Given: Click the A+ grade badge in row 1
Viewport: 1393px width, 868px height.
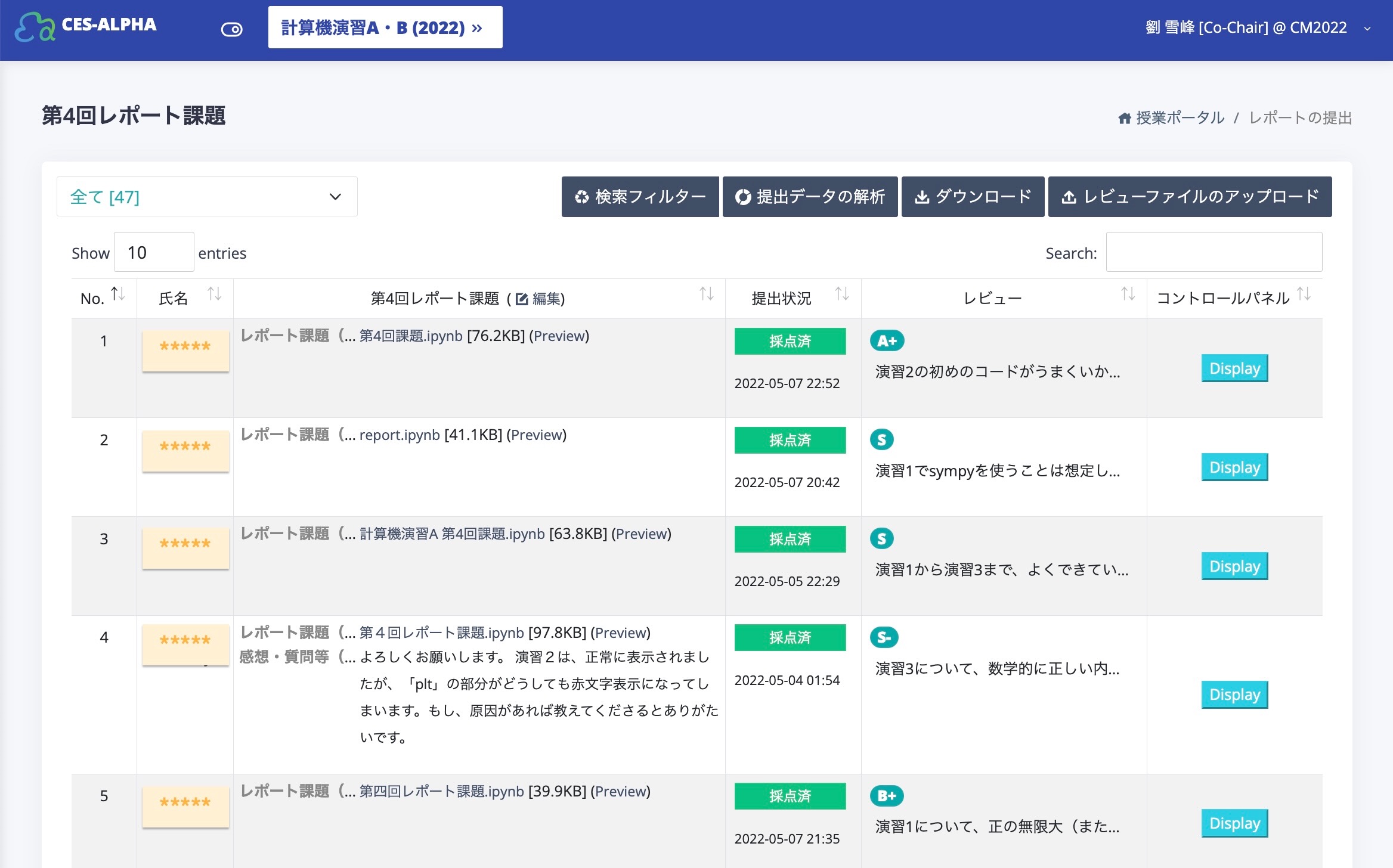Looking at the screenshot, I should pyautogui.click(x=887, y=341).
